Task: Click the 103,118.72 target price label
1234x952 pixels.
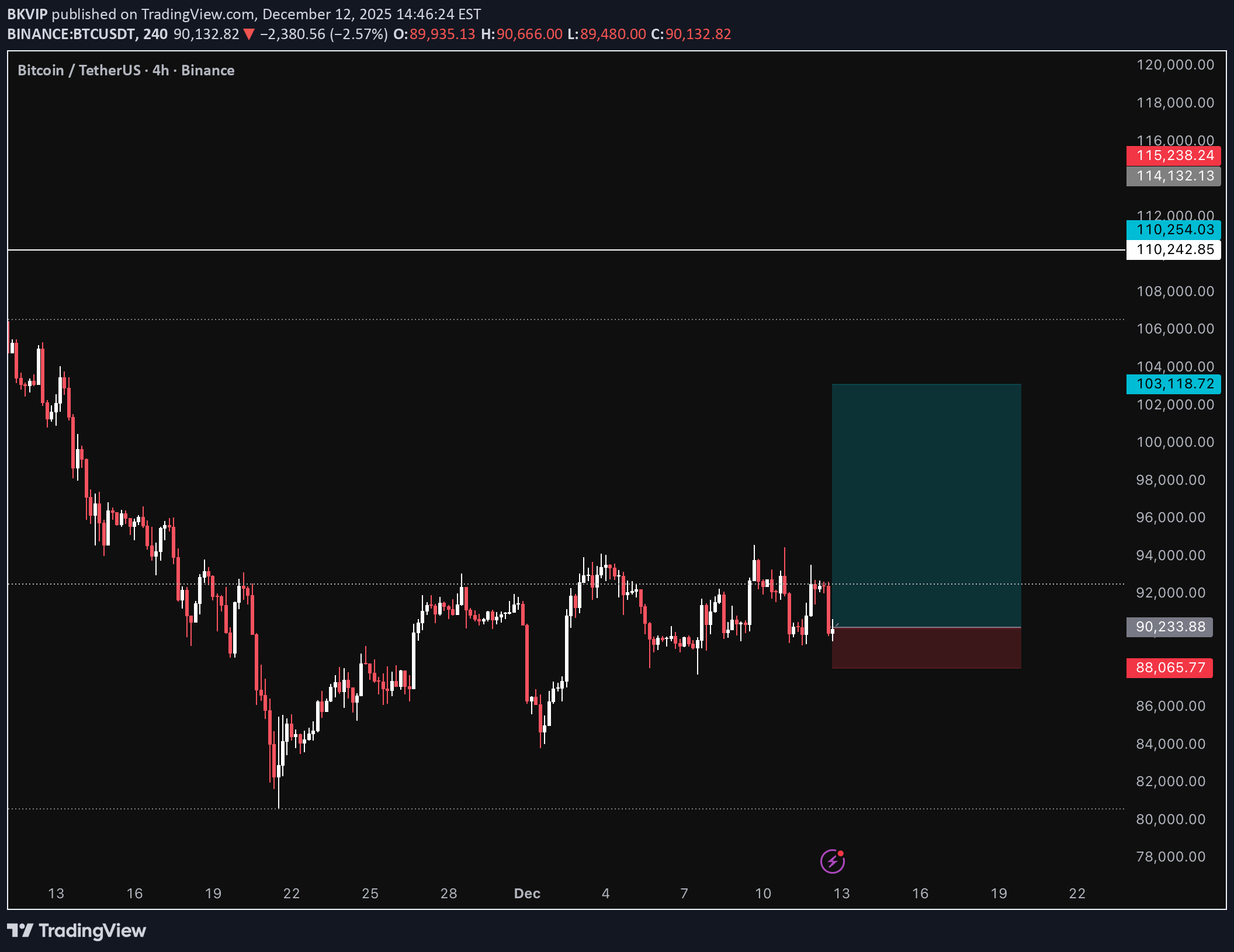Action: (x=1173, y=384)
